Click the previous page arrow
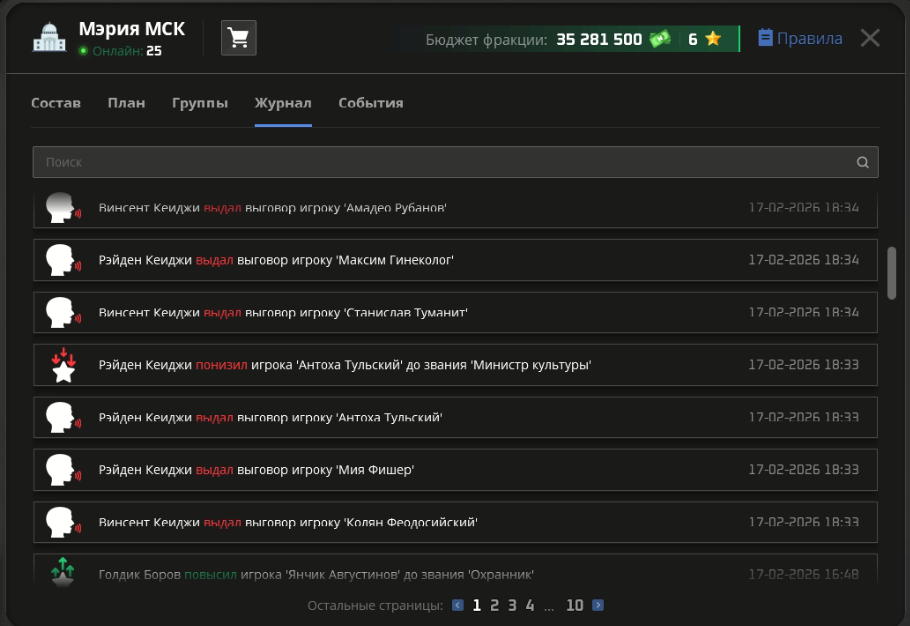The image size is (910, 626). coord(458,605)
